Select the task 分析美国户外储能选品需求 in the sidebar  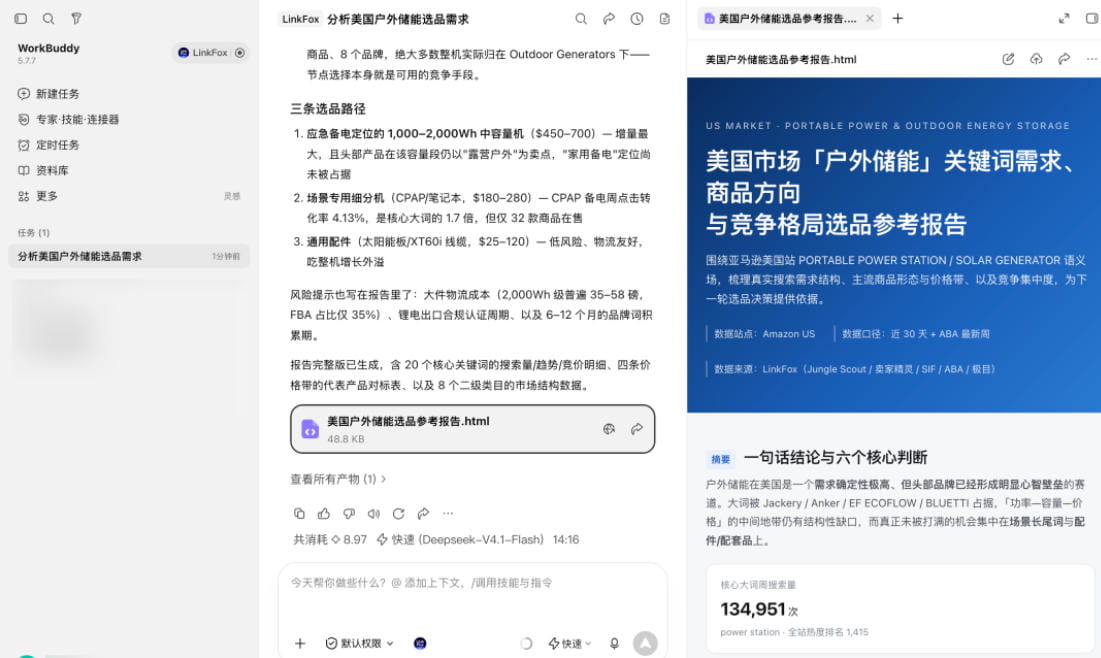[128, 256]
